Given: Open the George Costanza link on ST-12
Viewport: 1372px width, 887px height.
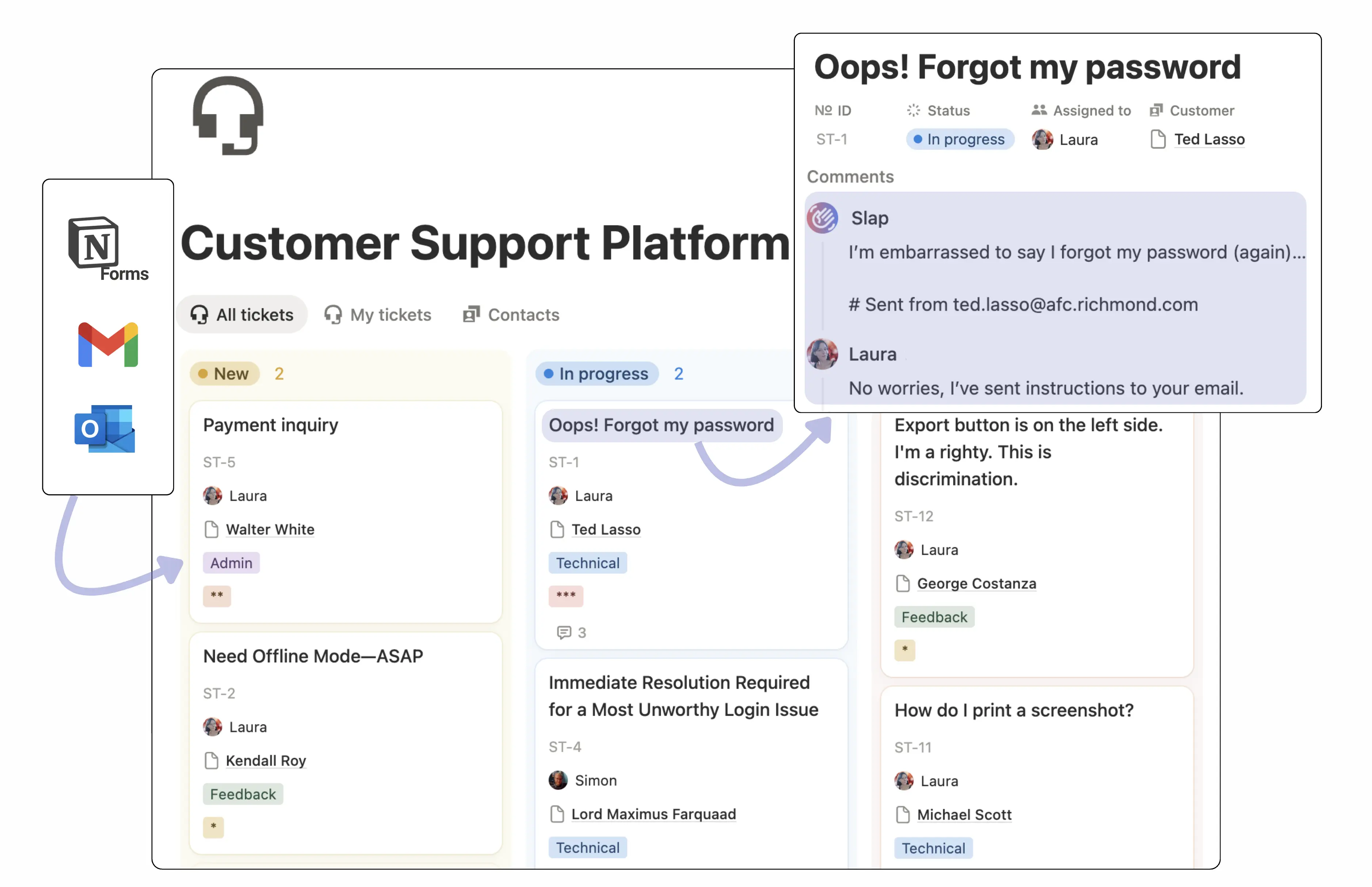Looking at the screenshot, I should coord(976,583).
